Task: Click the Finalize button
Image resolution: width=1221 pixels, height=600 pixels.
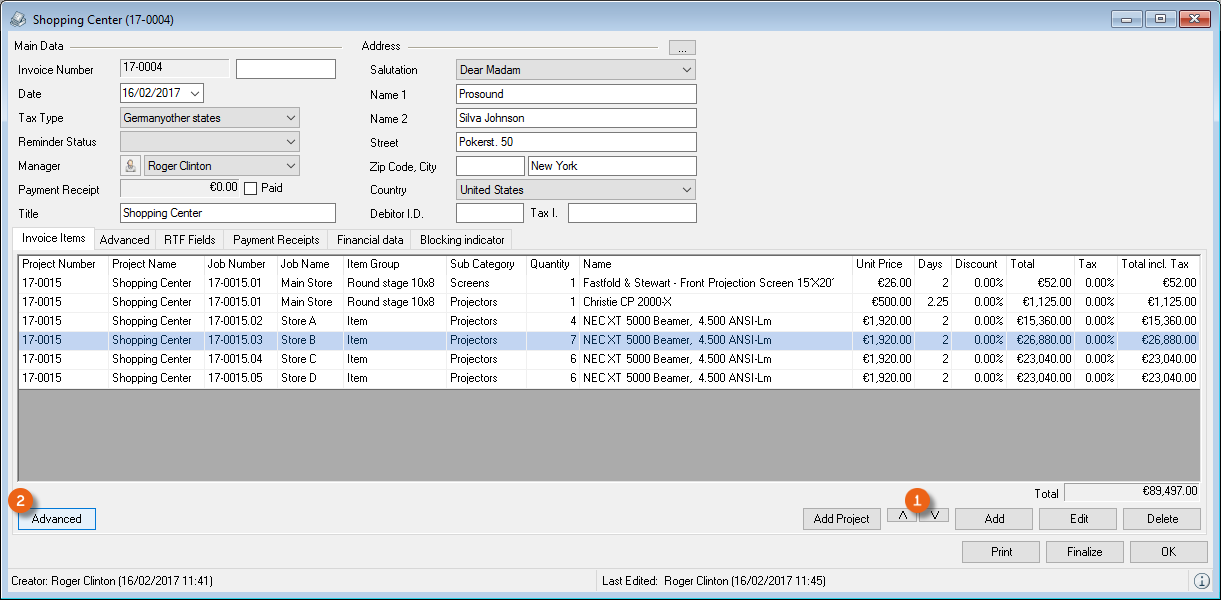Action: coord(1084,552)
